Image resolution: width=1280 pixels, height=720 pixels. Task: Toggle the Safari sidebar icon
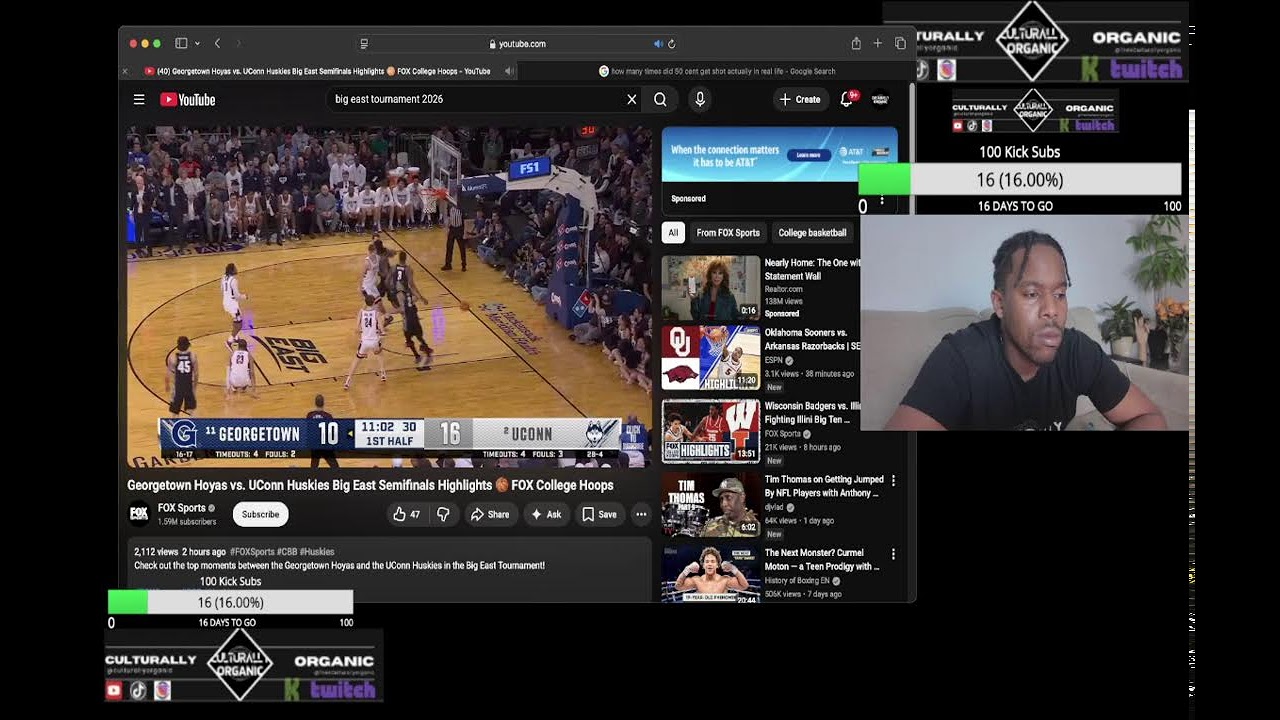[181, 44]
